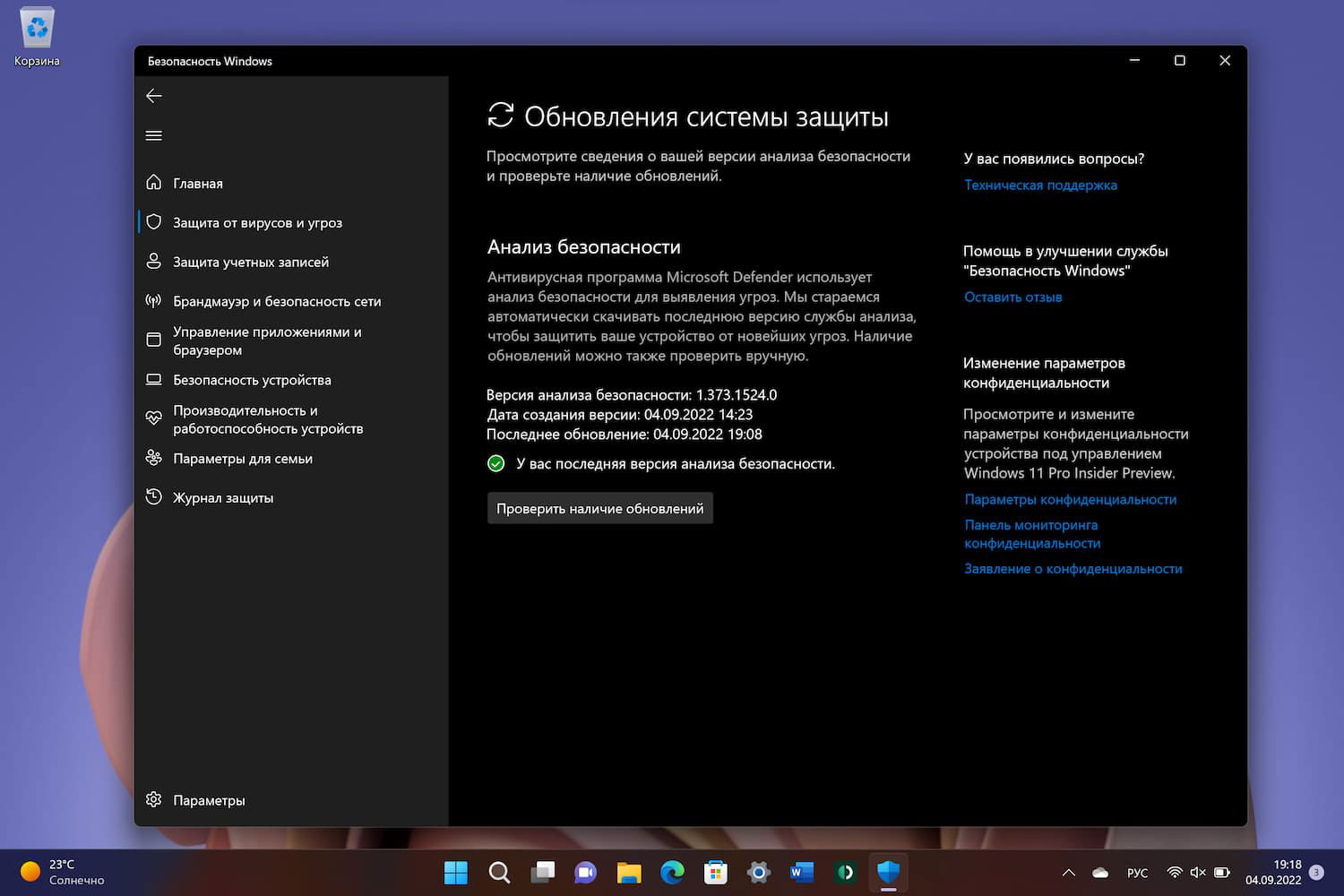Click the protection history clock icon

pyautogui.click(x=154, y=497)
